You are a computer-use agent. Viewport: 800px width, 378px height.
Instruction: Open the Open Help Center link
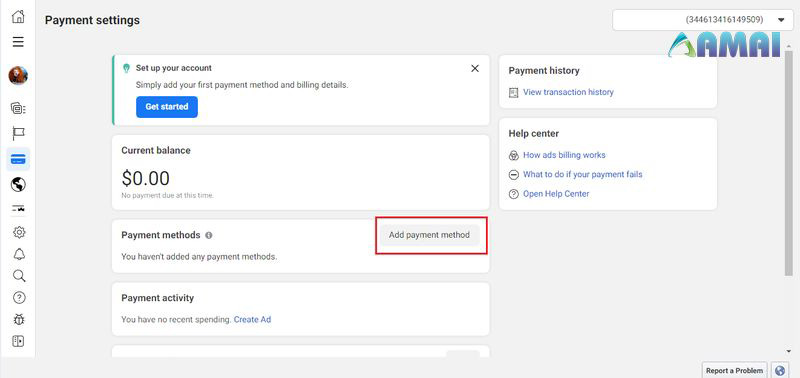pyautogui.click(x=556, y=194)
